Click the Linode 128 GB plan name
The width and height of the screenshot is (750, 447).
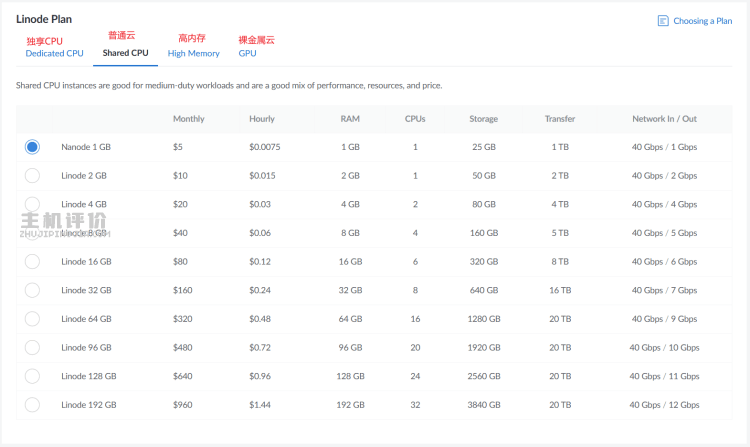click(88, 376)
